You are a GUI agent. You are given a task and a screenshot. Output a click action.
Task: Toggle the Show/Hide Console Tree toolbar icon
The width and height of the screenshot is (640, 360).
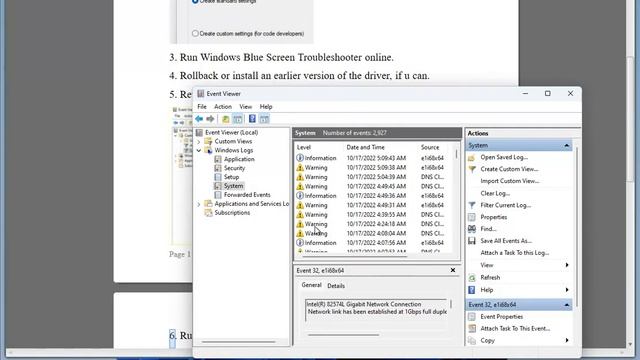pos(238,119)
